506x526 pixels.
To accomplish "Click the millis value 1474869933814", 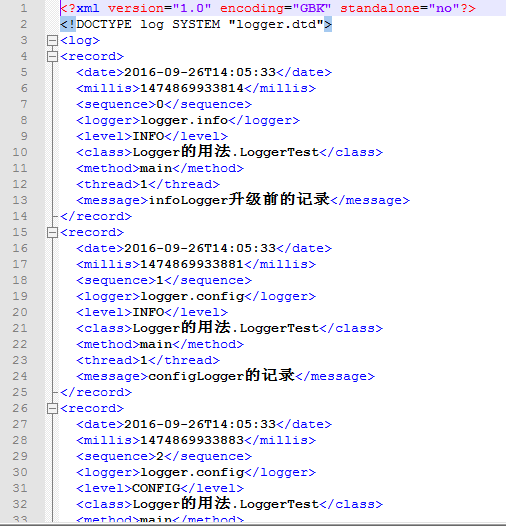I will click(x=192, y=88).
